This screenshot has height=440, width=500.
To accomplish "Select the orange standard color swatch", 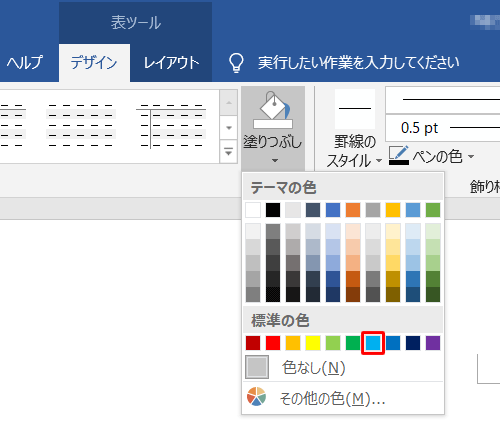I will [x=293, y=343].
